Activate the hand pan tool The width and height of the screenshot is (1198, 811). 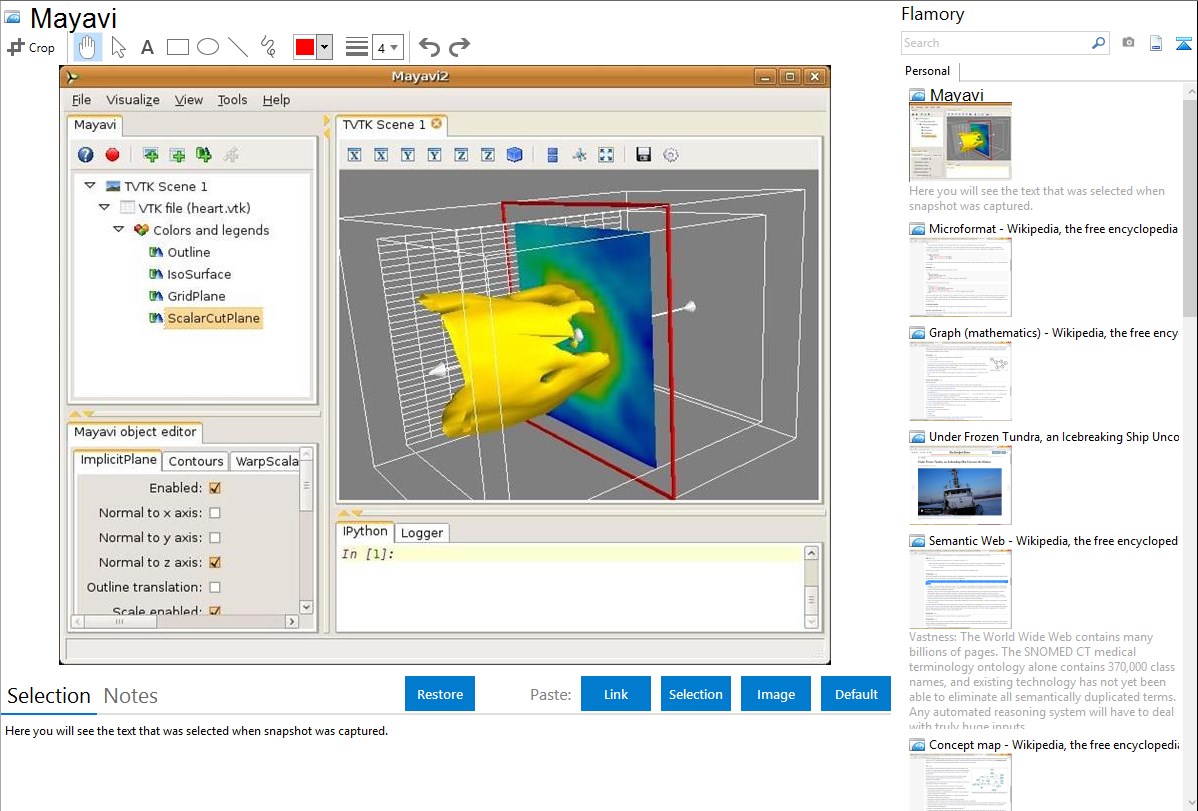point(88,47)
